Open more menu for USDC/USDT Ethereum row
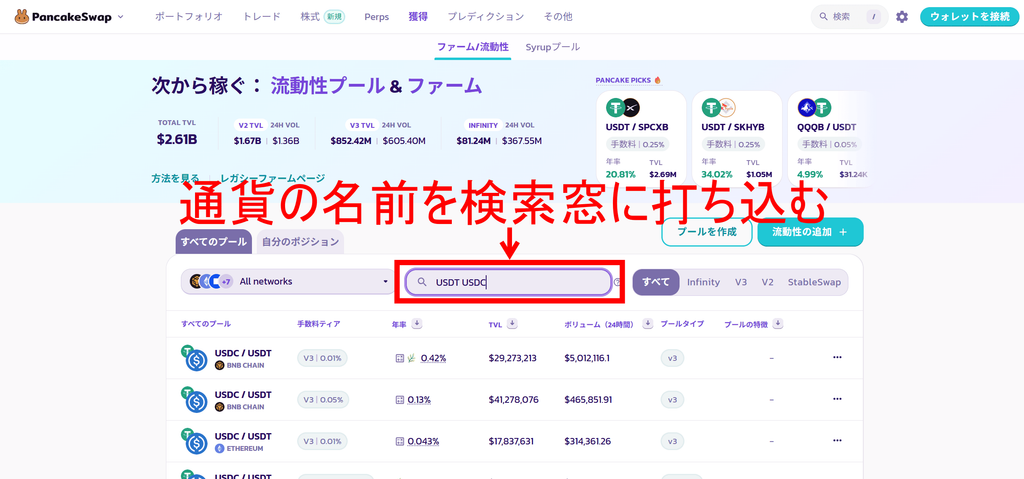The image size is (1024, 479). (x=837, y=441)
